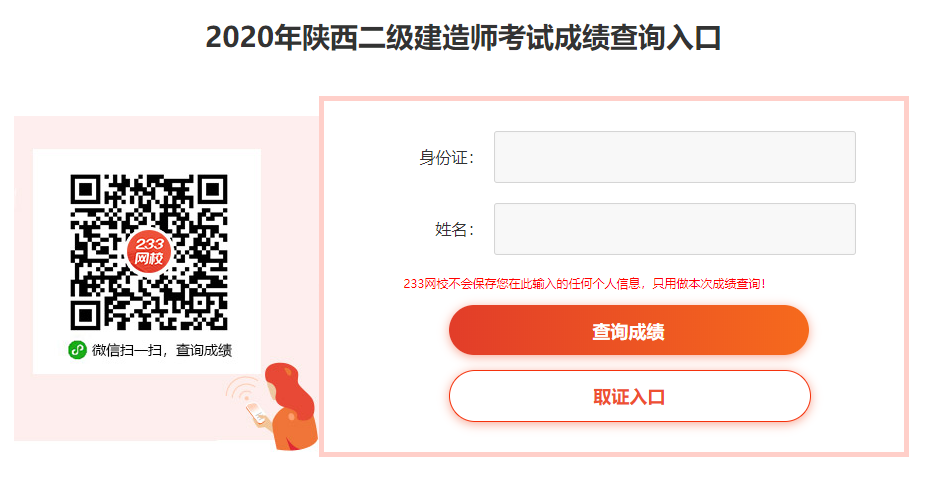Click the 233网校 logo in QR code
This screenshot has width=935, height=481.
pos(148,252)
